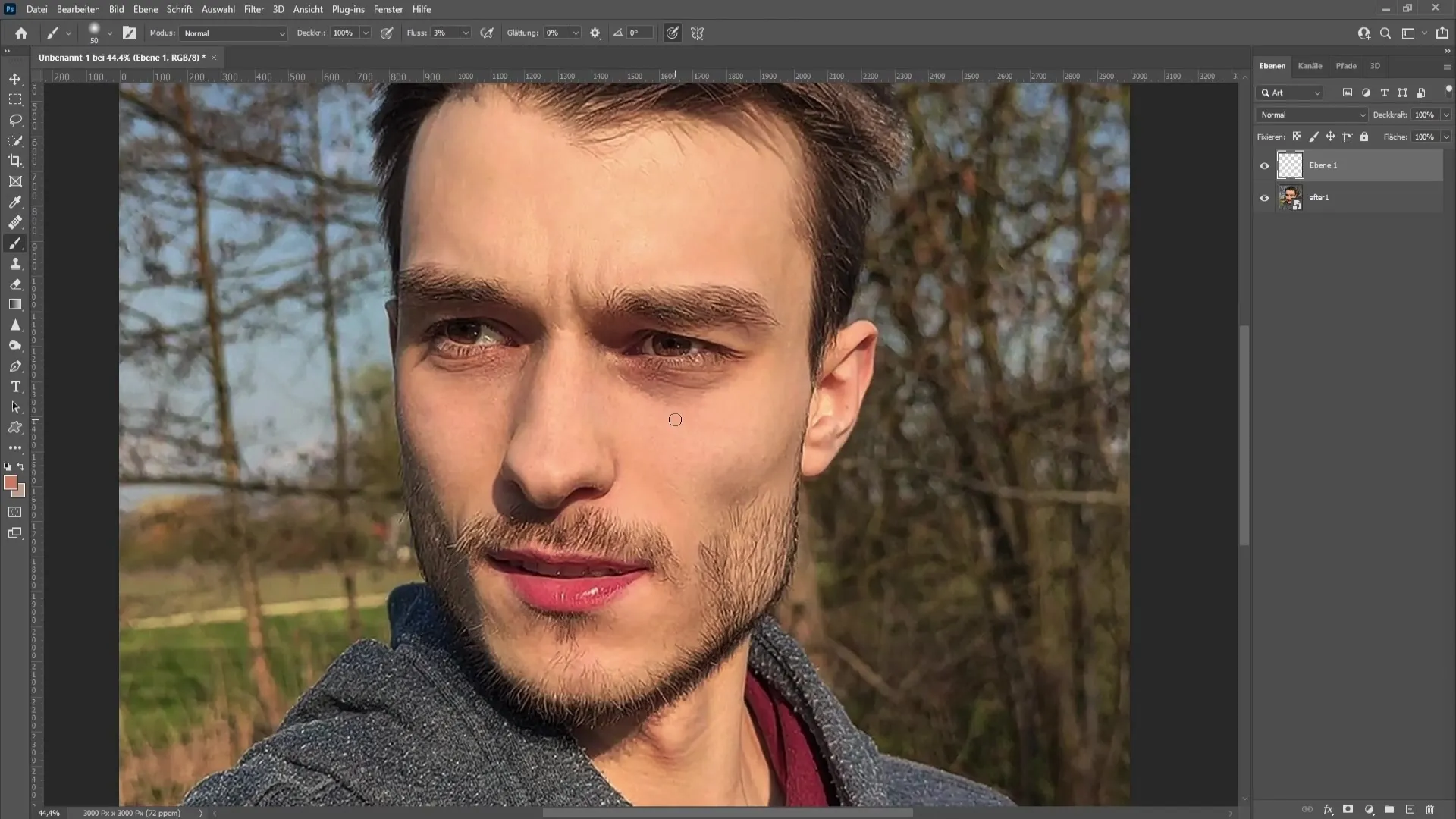Select the Healing Brush tool
Screen dimensions: 1456x819
tap(15, 222)
